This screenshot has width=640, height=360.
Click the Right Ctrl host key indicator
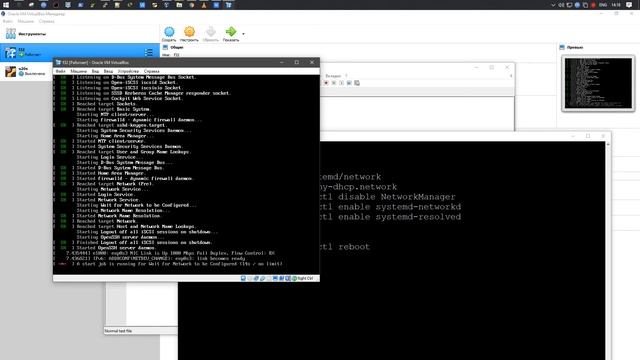pyautogui.click(x=305, y=278)
